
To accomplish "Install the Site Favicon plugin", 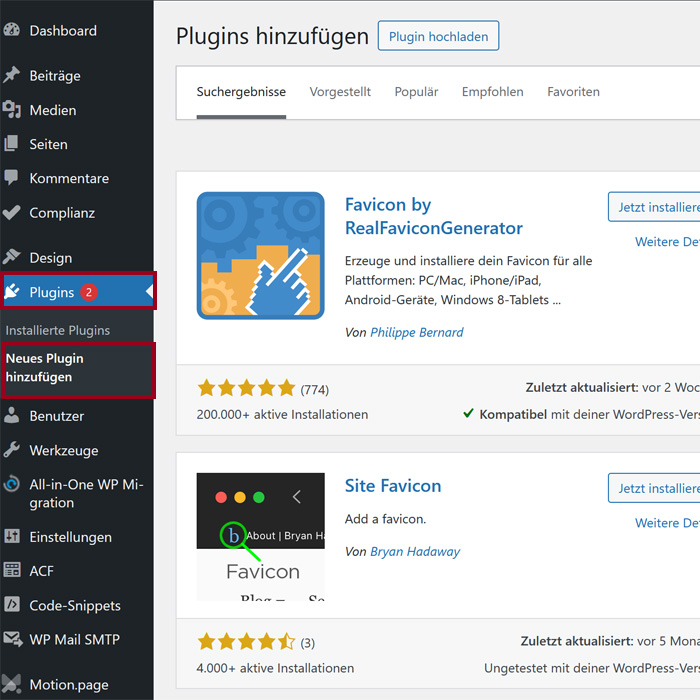I will (654, 488).
